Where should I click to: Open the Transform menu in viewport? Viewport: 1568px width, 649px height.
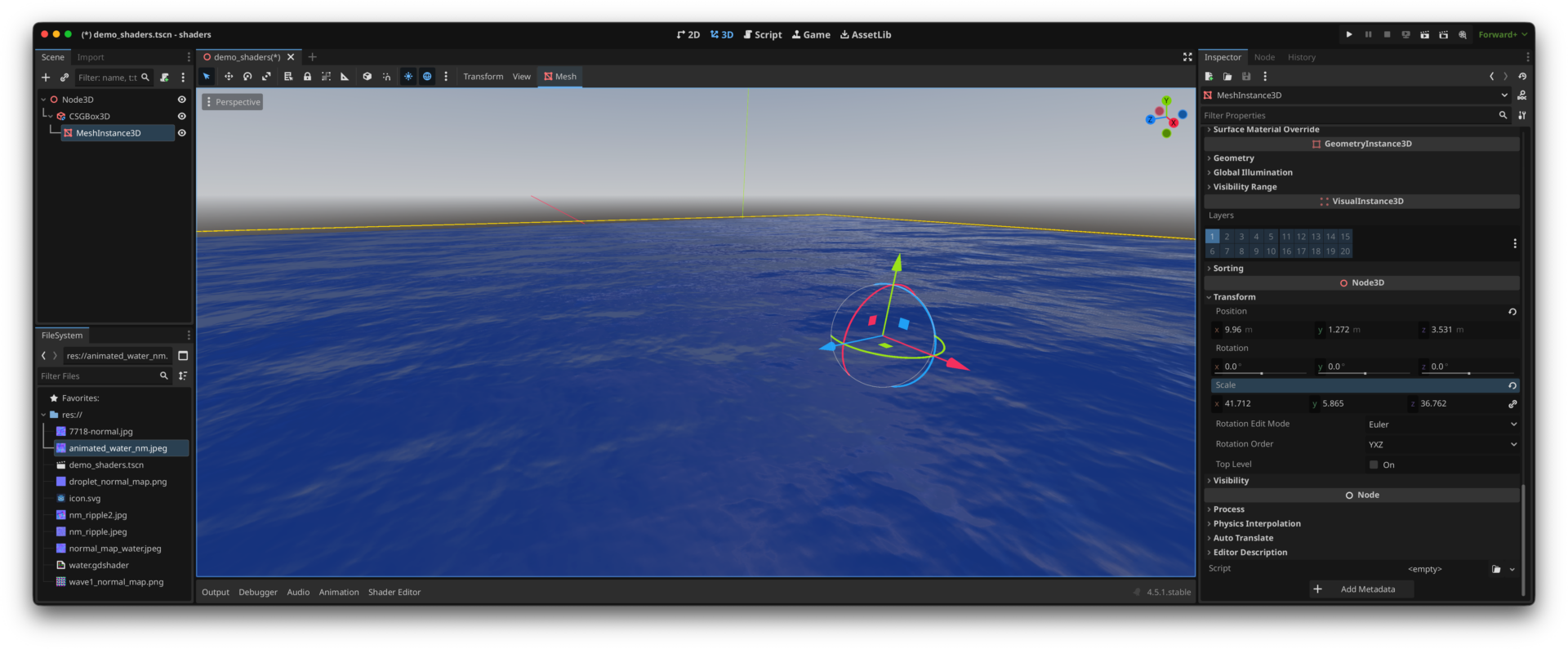483,77
